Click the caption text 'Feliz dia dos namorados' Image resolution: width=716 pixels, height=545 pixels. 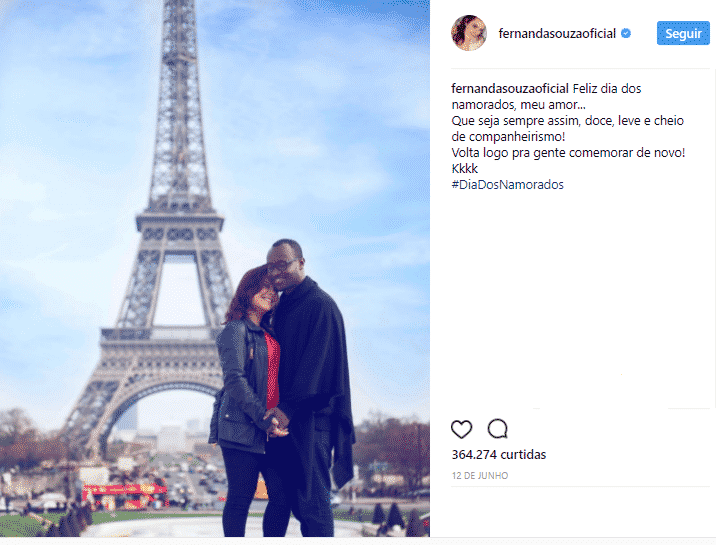pyautogui.click(x=546, y=97)
